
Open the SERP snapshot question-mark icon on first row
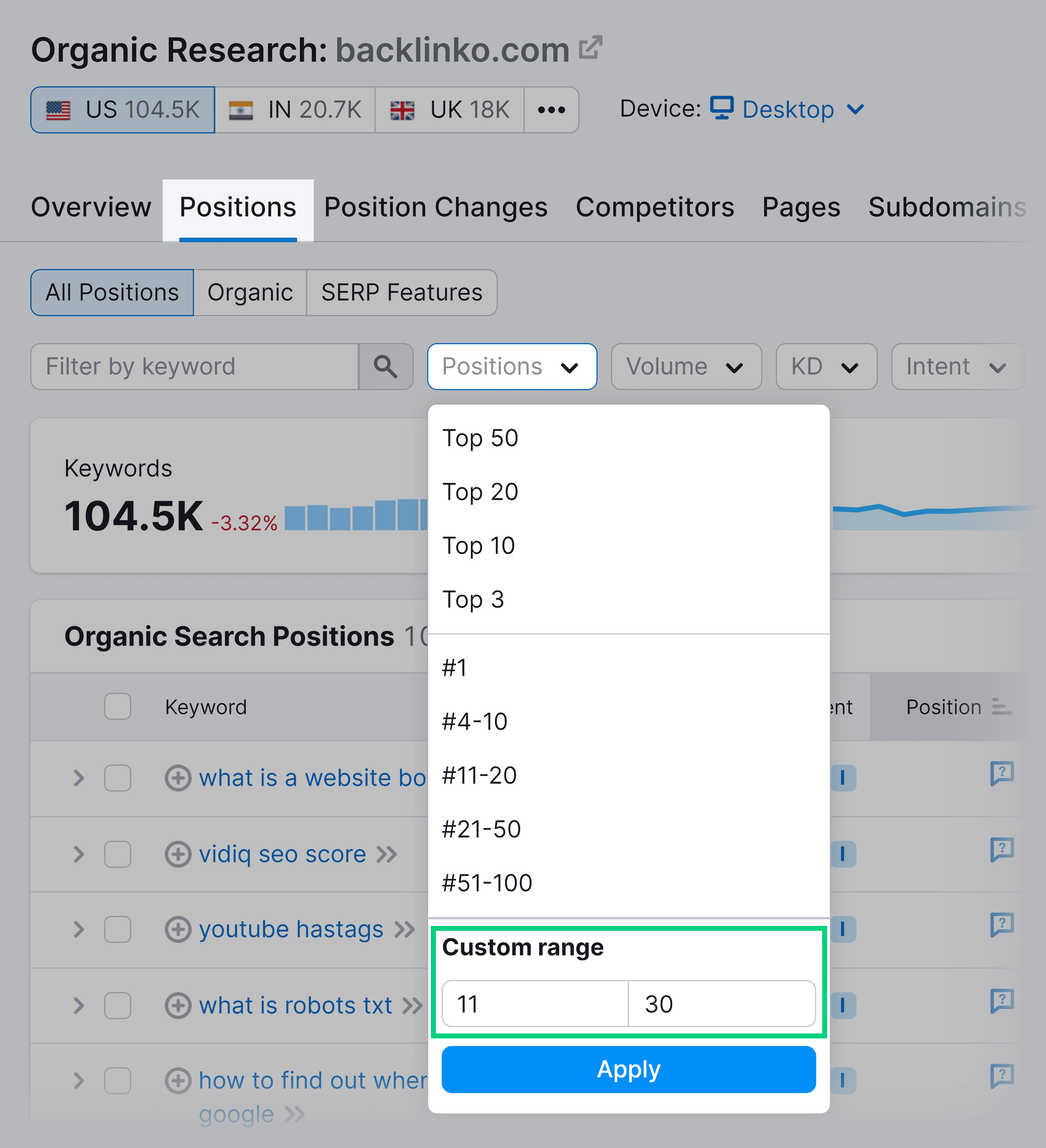tap(1003, 774)
